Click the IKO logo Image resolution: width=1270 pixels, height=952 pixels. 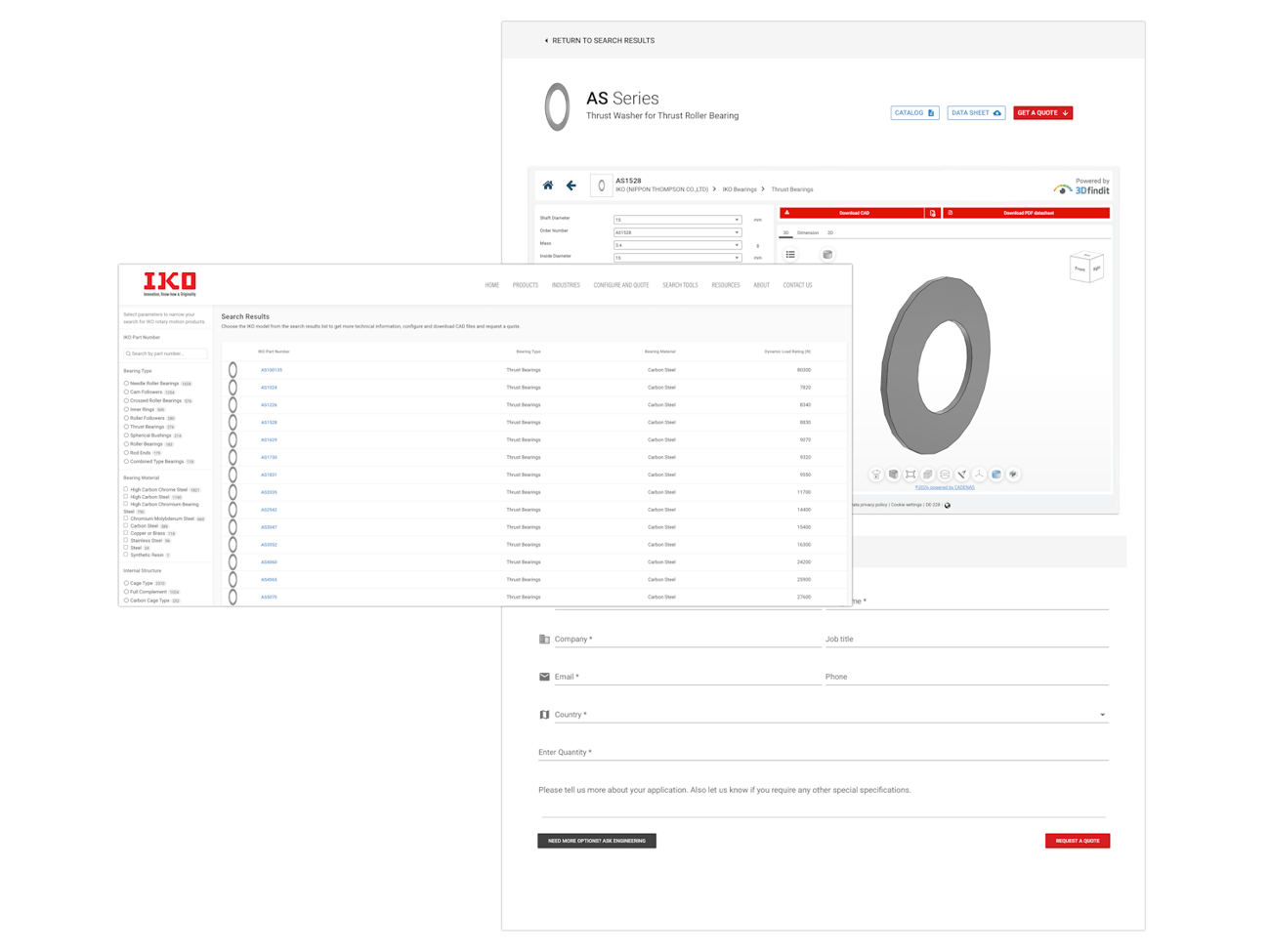(x=170, y=283)
